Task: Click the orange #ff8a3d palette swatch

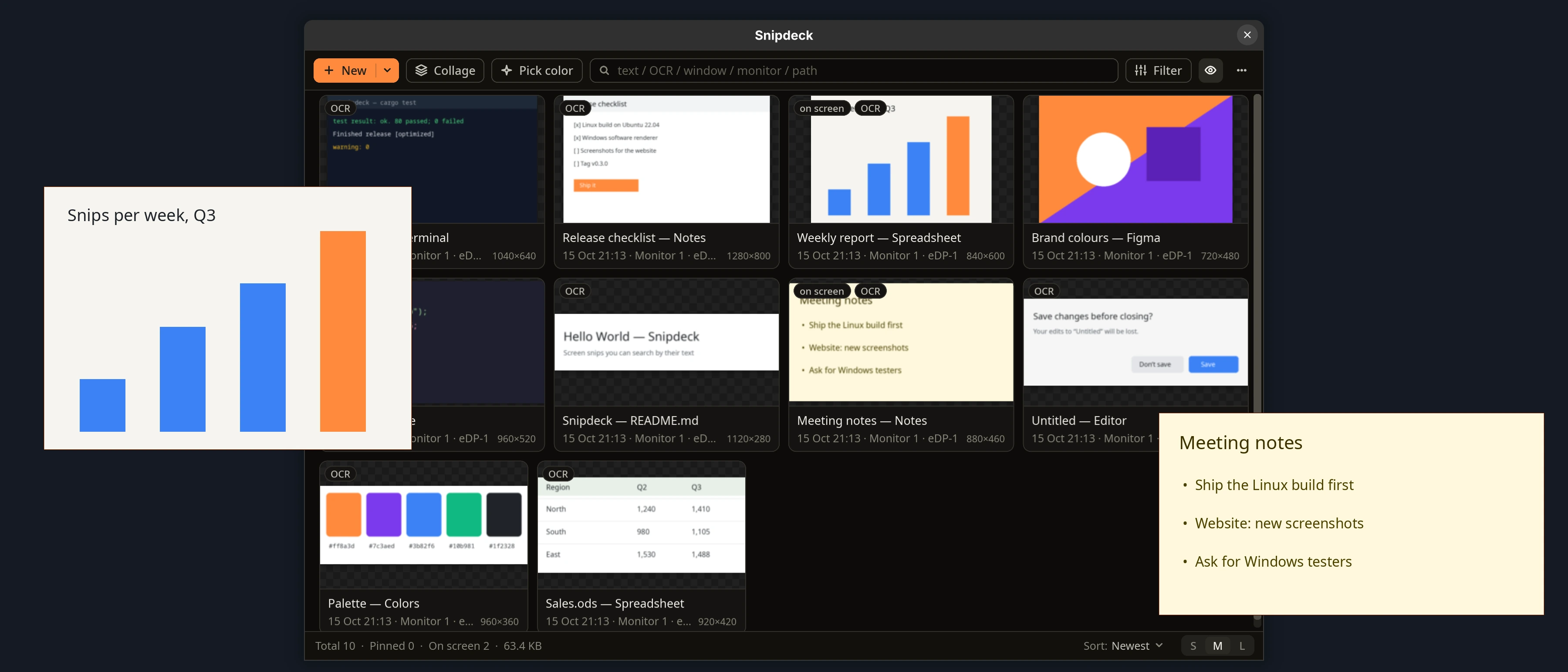Action: pyautogui.click(x=343, y=514)
